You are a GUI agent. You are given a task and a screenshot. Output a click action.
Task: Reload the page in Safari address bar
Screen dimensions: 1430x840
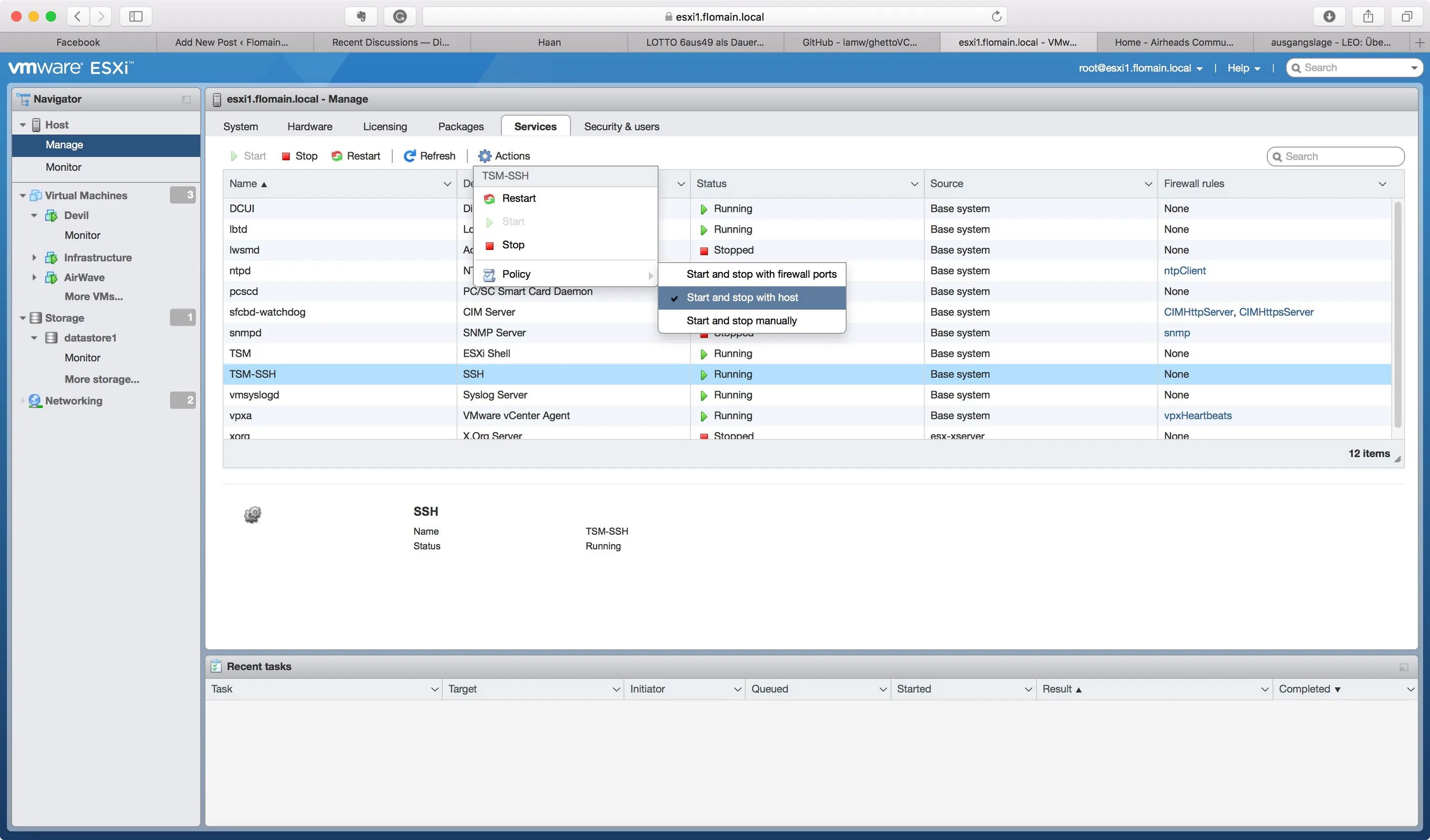996,17
